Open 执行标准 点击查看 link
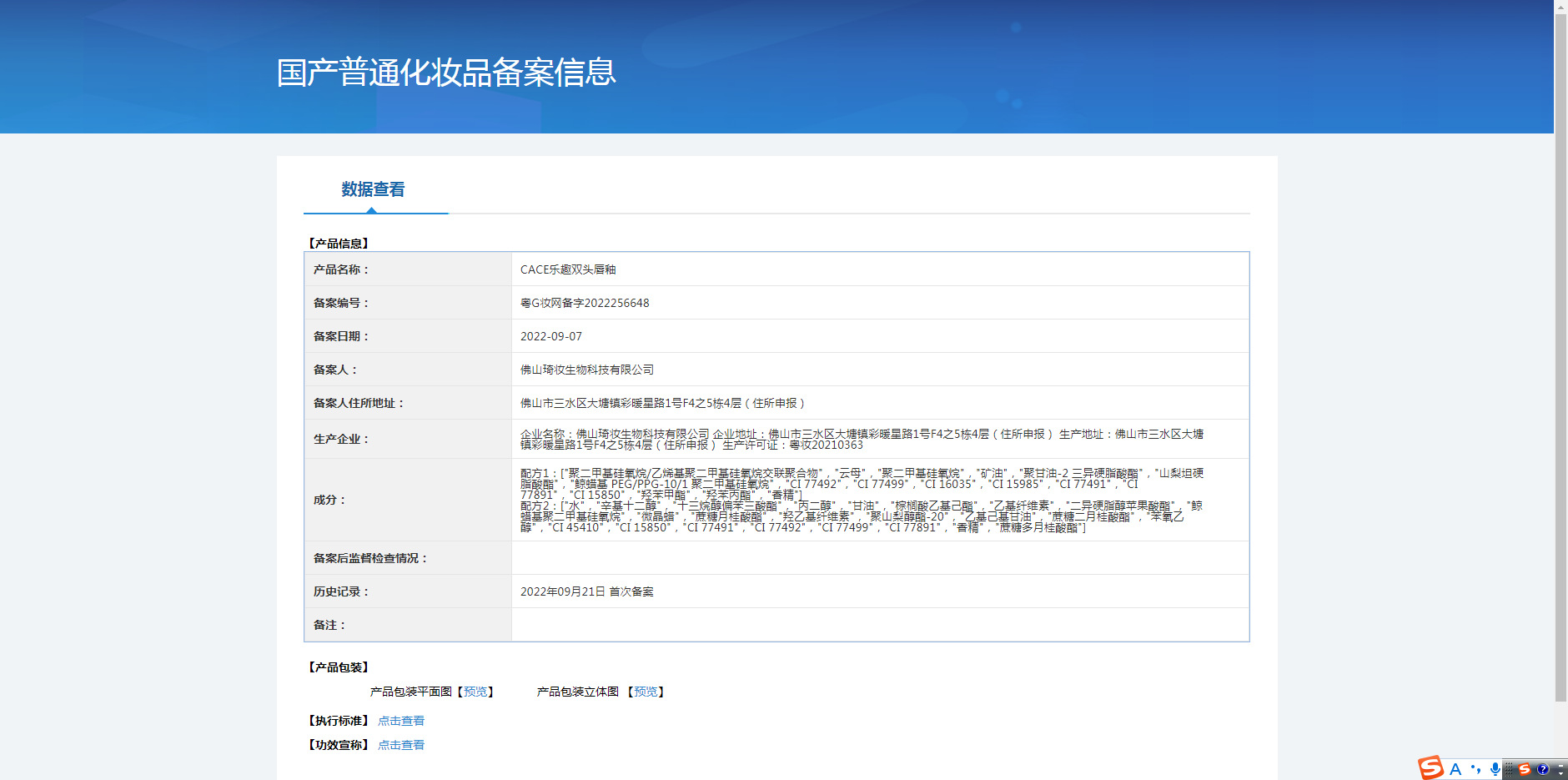 (x=401, y=721)
